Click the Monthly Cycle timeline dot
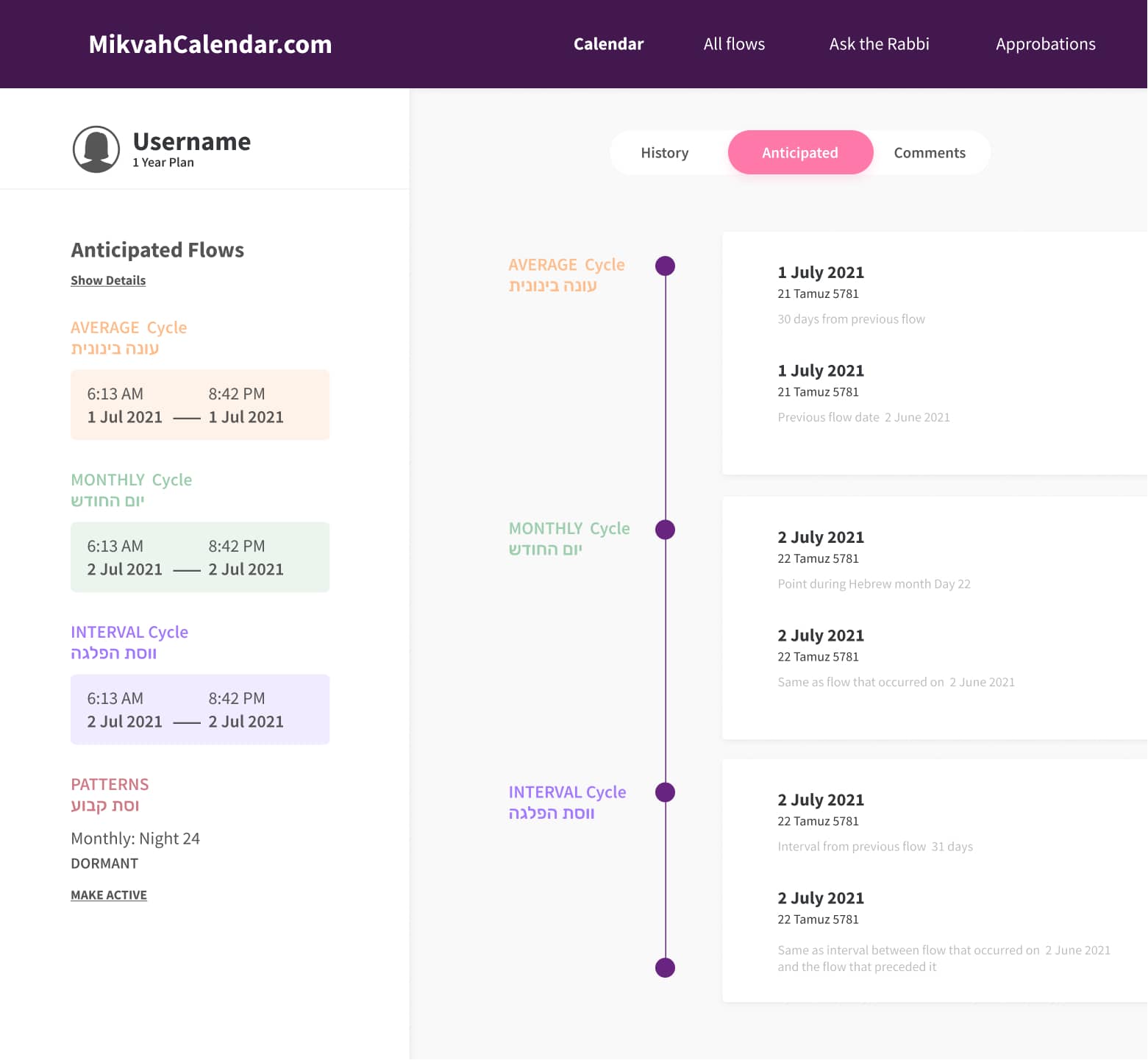The height and width of the screenshot is (1063, 1148). pos(665,530)
